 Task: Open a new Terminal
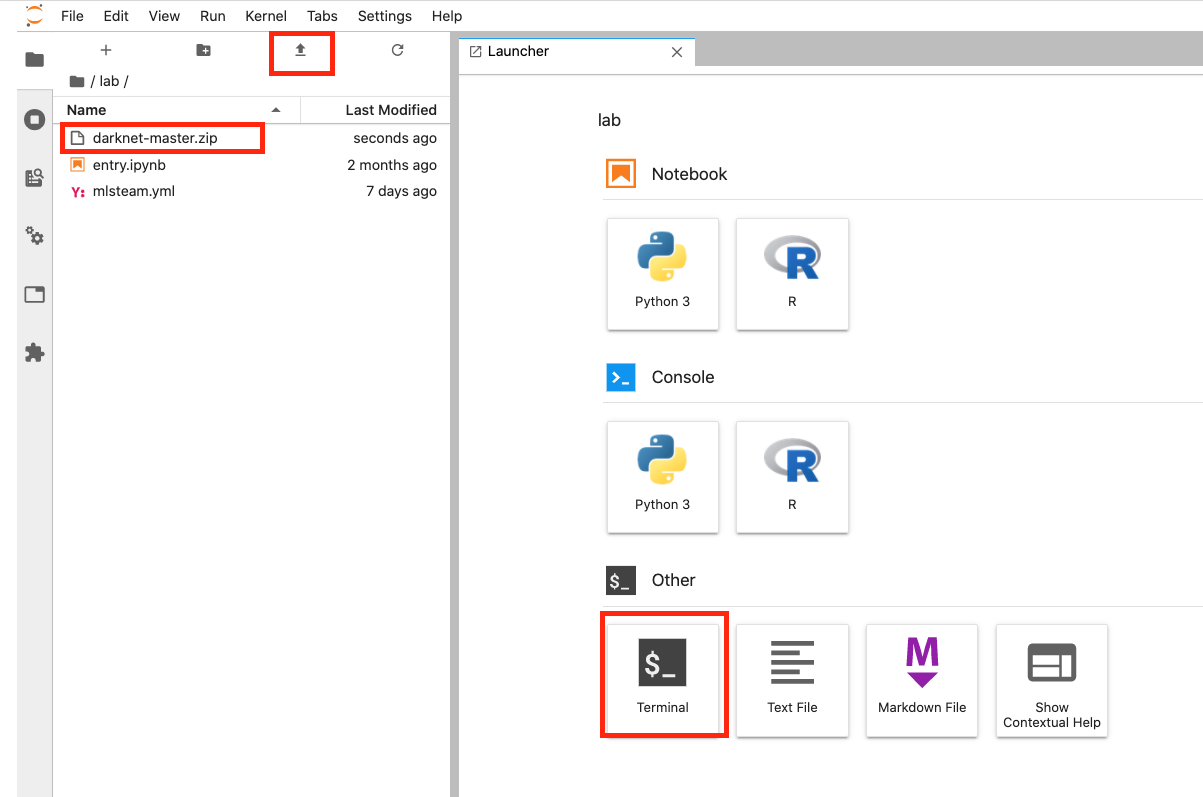point(662,680)
